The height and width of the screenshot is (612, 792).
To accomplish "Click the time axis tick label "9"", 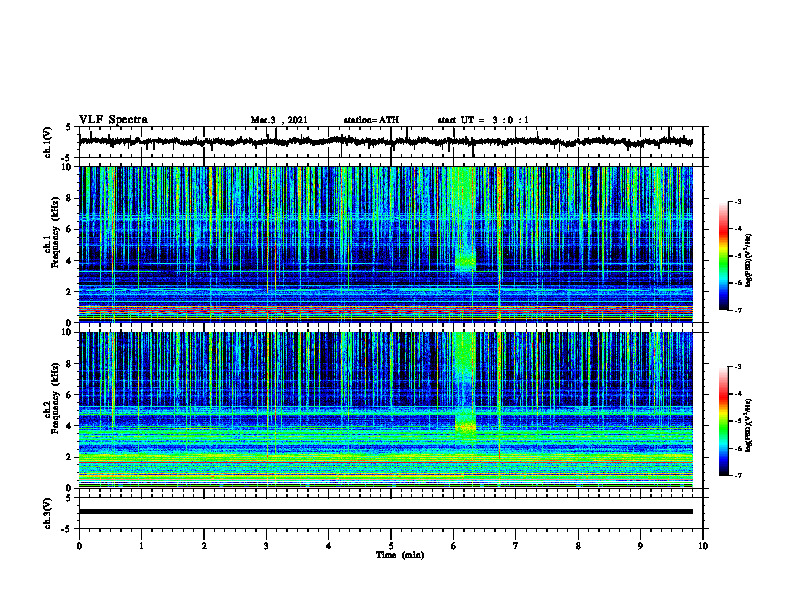I will point(640,546).
